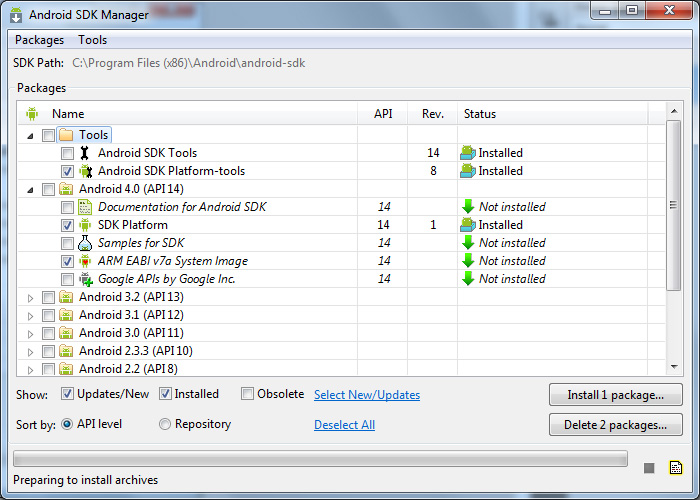The image size is (700, 500).
Task: Click the Google APIs by Google Inc. icon
Action: [86, 279]
